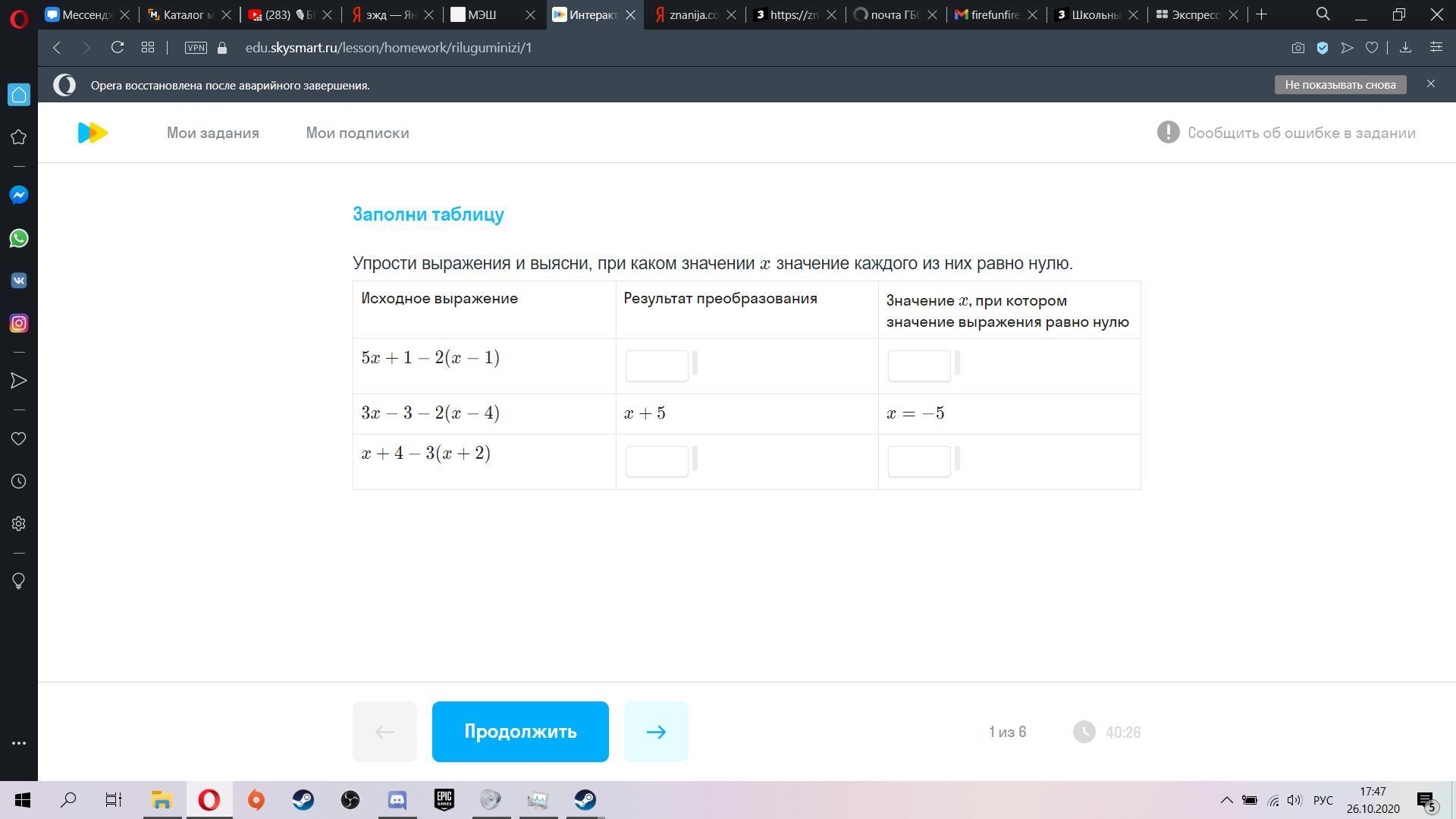Add the page to bookmarks with the heart icon
This screenshot has width=1456, height=819.
coord(1371,48)
